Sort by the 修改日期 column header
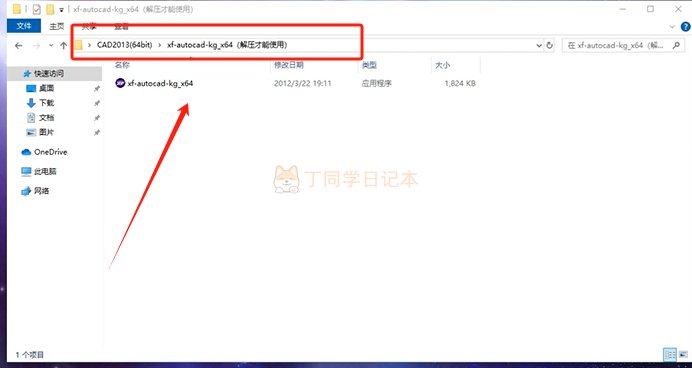692x368 pixels. point(289,65)
